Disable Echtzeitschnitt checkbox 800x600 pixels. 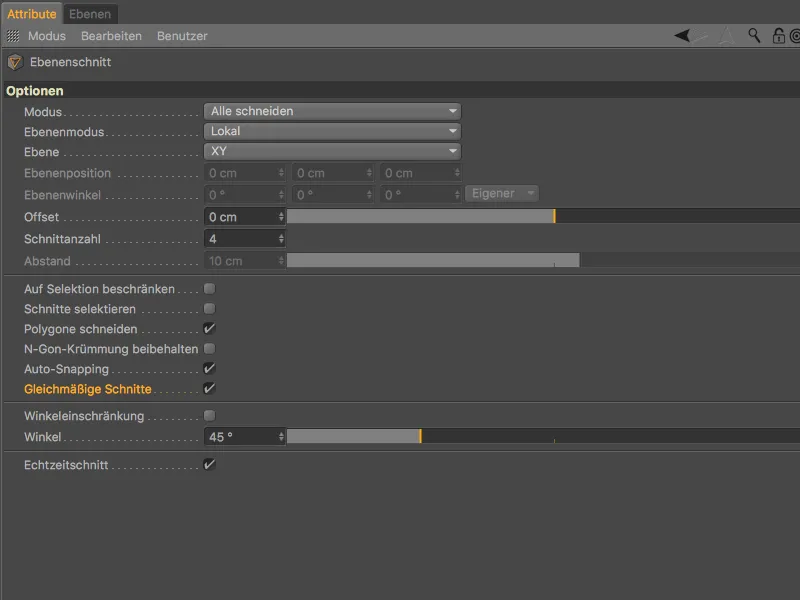click(x=209, y=464)
